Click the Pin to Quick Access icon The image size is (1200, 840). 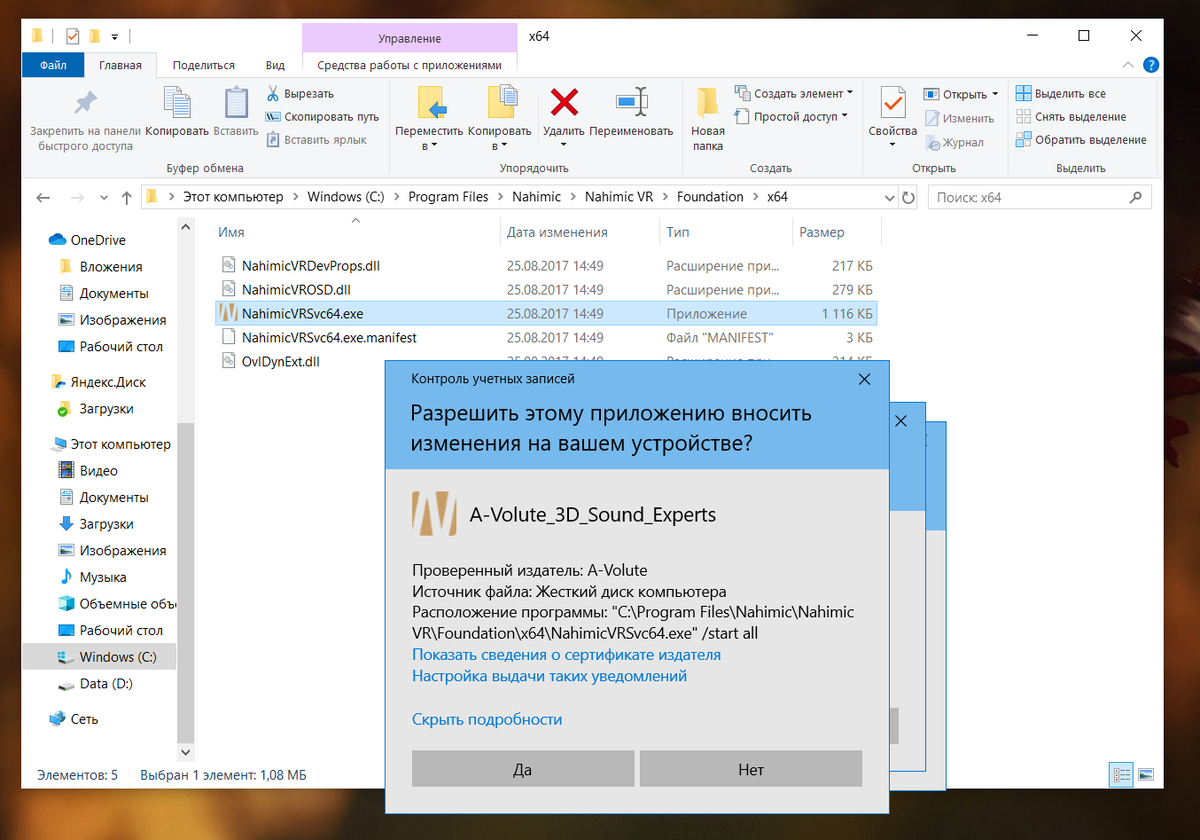[x=85, y=102]
